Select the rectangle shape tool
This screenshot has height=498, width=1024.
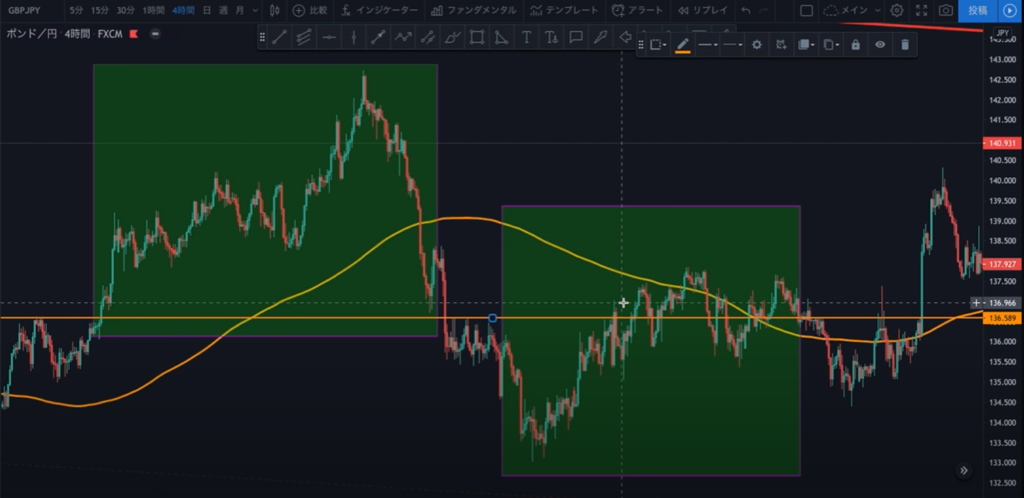[477, 38]
